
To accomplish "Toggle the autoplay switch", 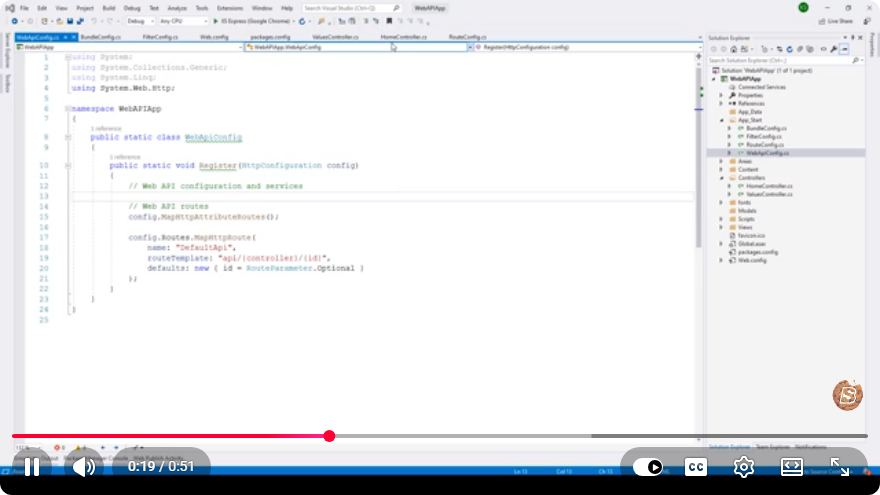I will 648,467.
